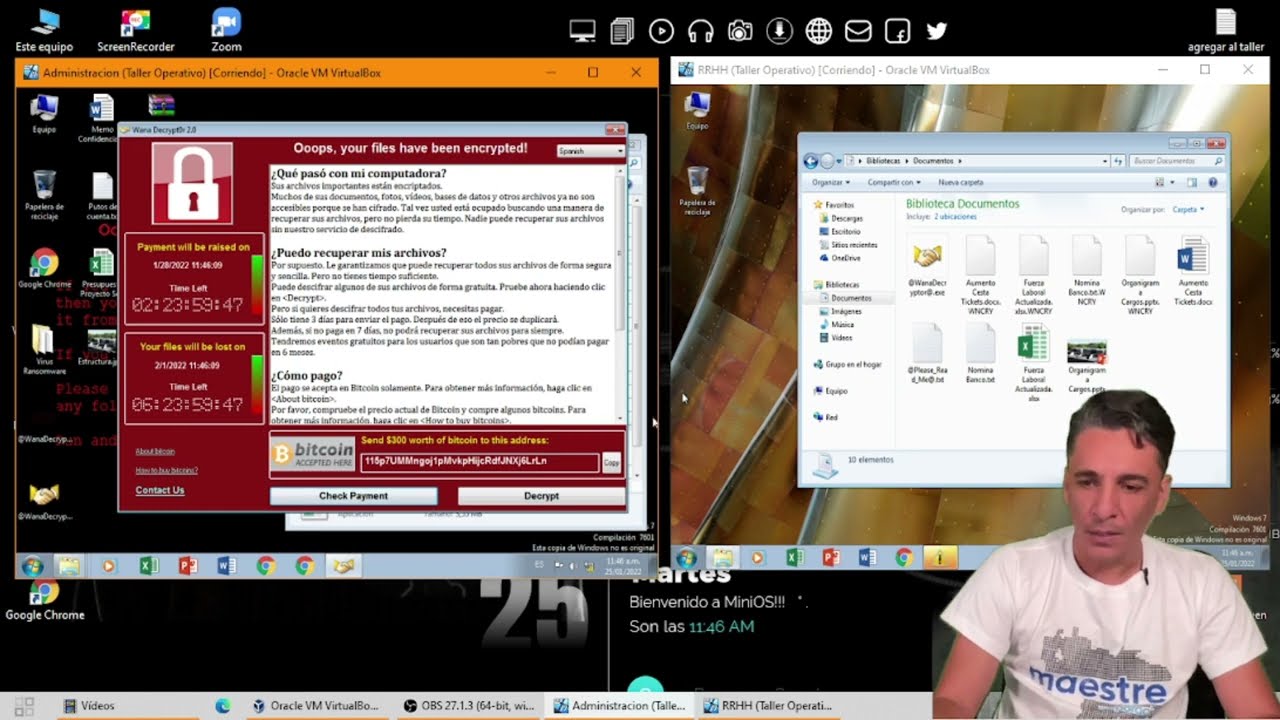1280x720 pixels.
Task: Select Sitios recientes in the navigation pane
Action: click(x=853, y=245)
